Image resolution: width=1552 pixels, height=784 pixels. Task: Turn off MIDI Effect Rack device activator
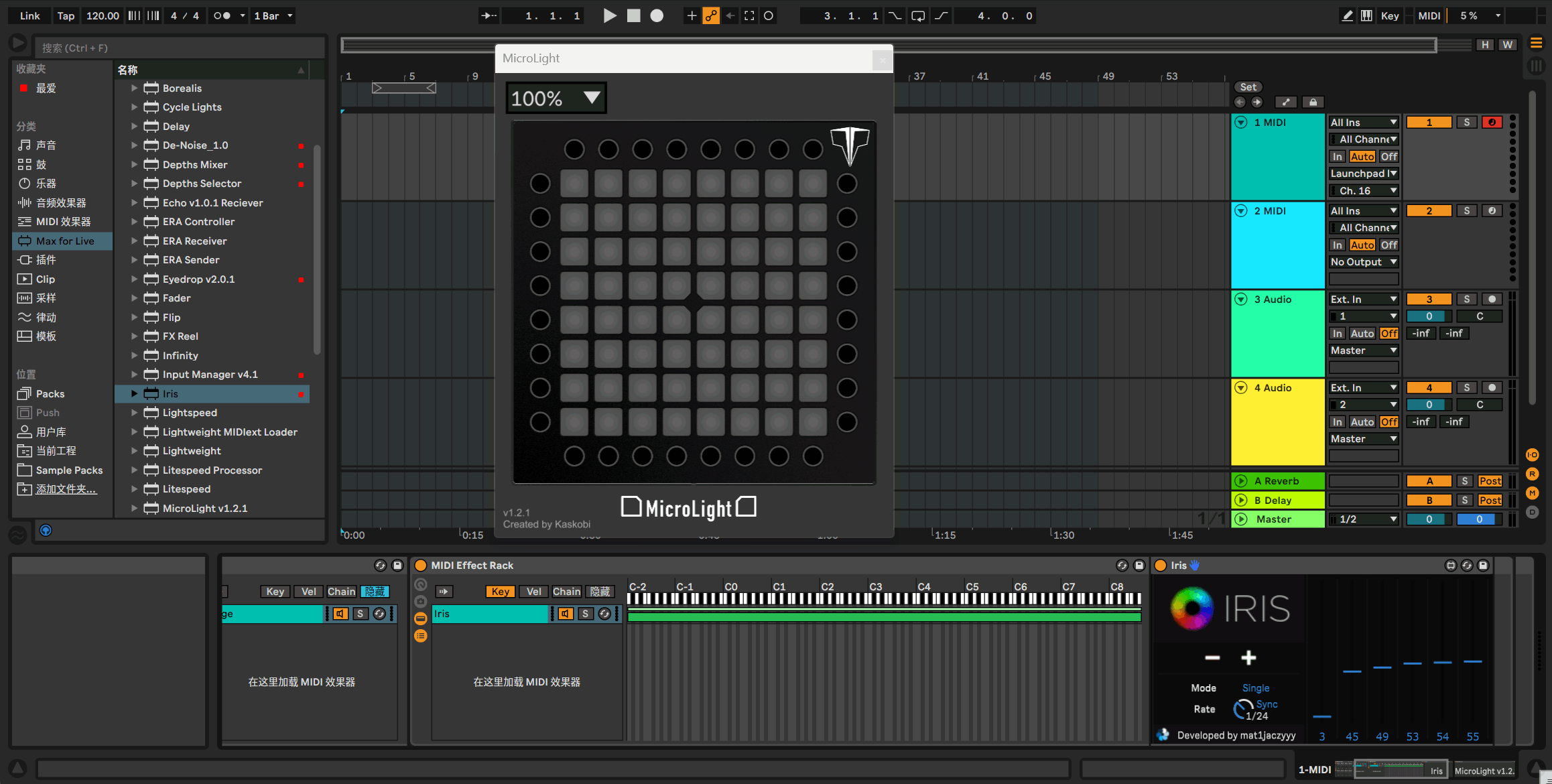coord(421,565)
